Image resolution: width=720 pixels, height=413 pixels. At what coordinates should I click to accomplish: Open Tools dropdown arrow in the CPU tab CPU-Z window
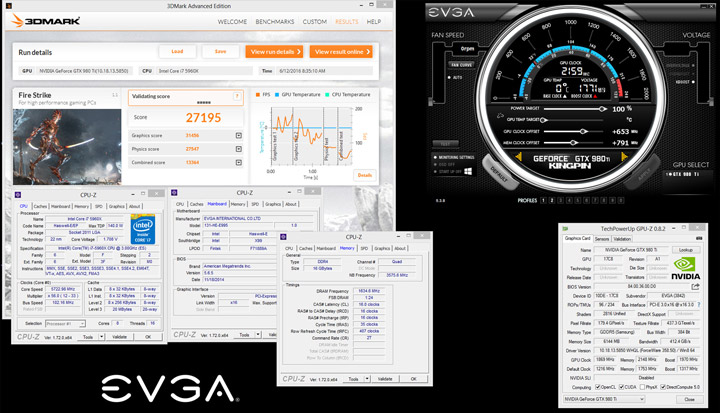coord(101,337)
